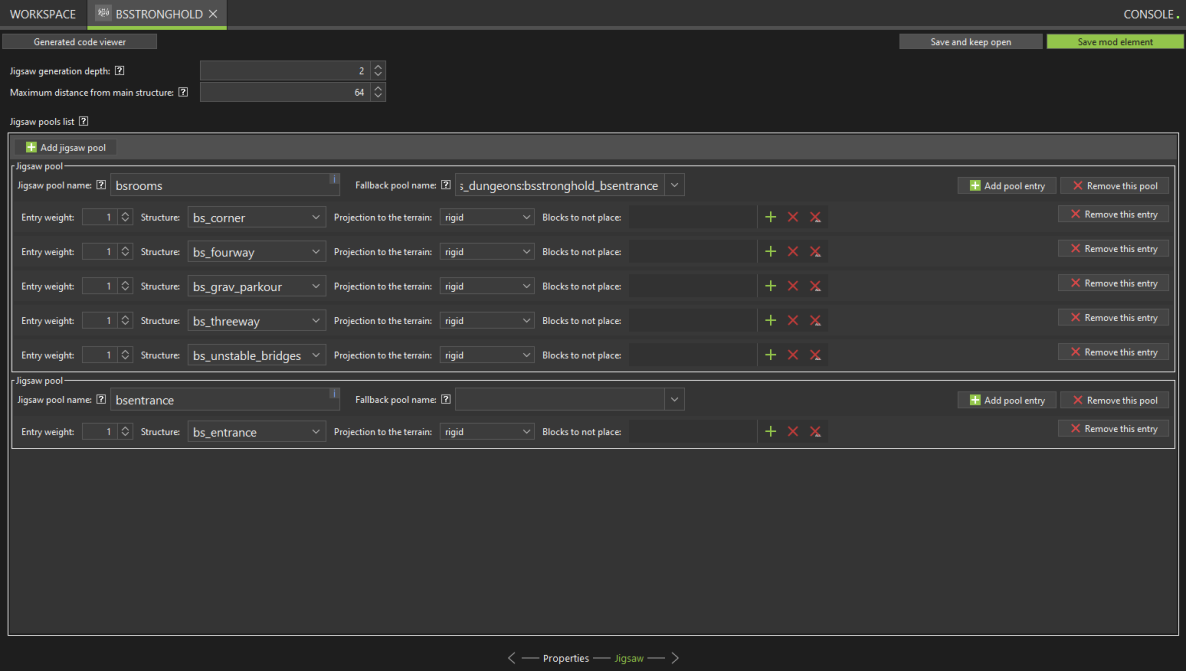Image resolution: width=1186 pixels, height=671 pixels.
Task: Close the BSSTRONGHOLD tab
Action: click(x=213, y=14)
